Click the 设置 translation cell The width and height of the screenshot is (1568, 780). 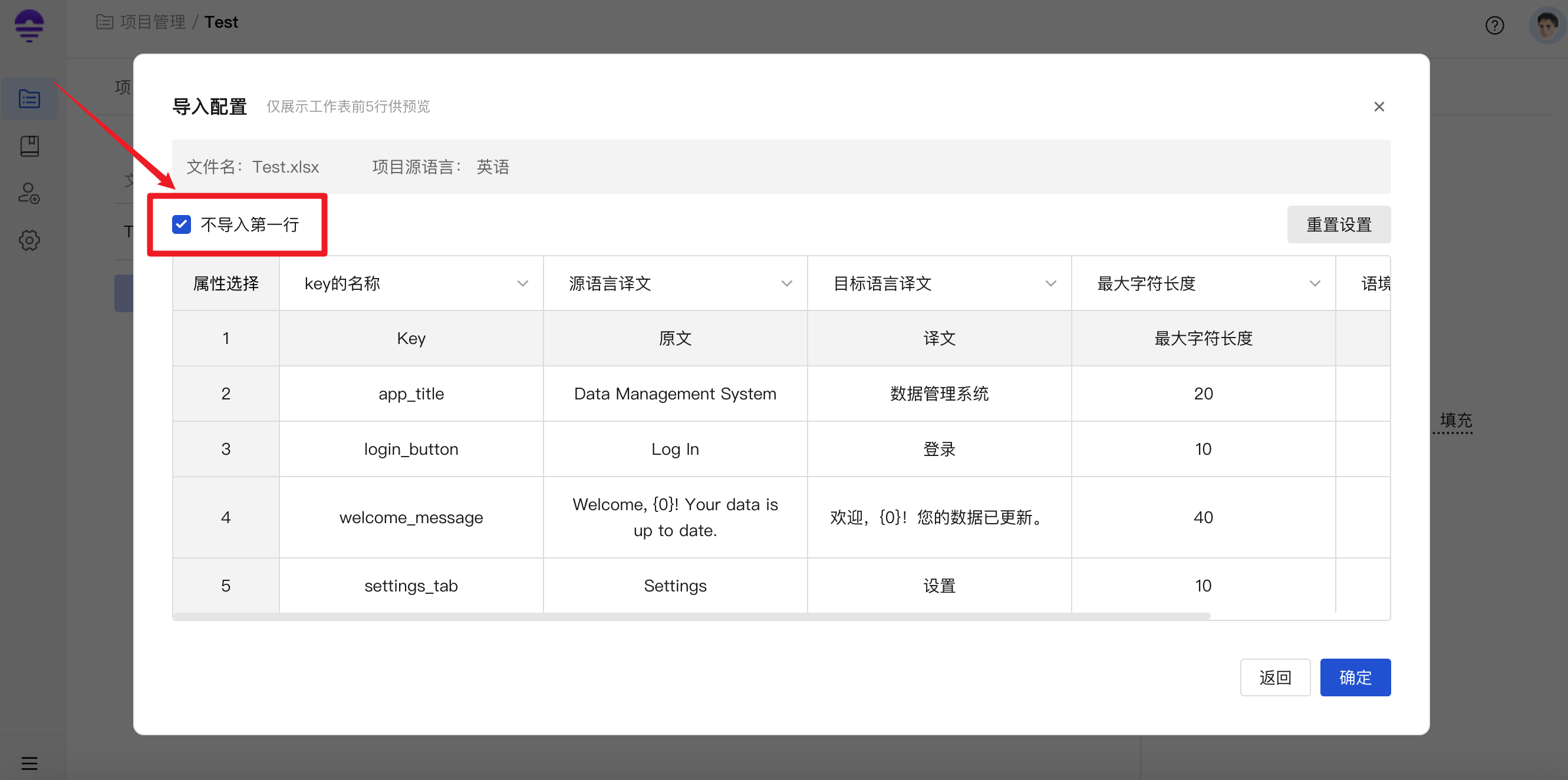pyautogui.click(x=940, y=586)
